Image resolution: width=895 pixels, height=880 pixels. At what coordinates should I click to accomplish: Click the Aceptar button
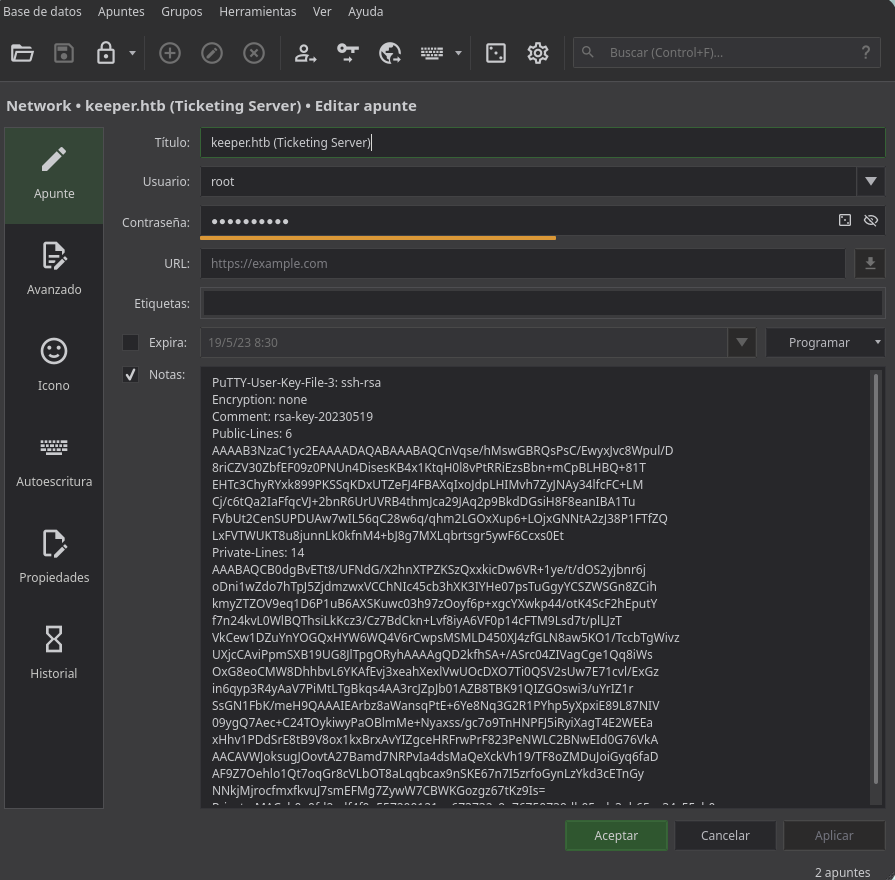point(616,835)
